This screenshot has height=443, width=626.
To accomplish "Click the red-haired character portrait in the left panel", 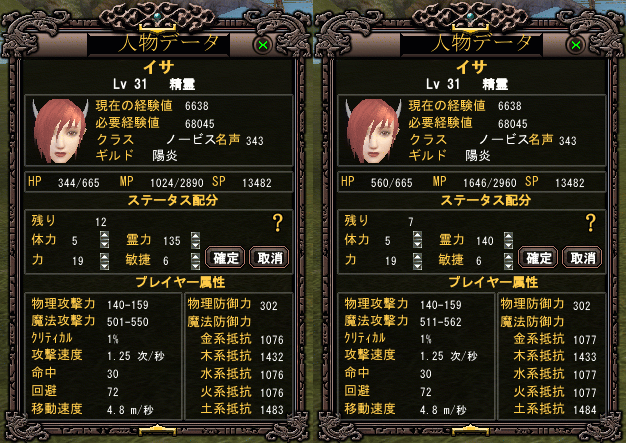I will click(60, 131).
